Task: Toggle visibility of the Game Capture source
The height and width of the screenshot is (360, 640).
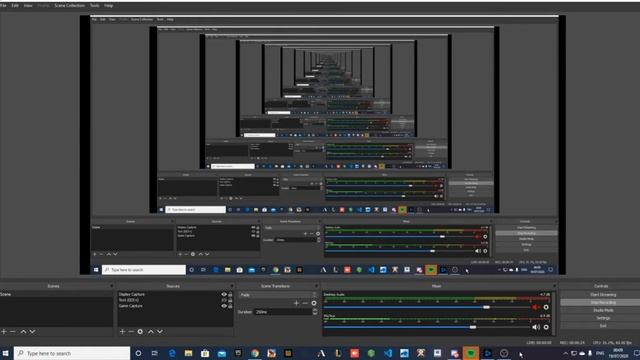Action: (224, 306)
